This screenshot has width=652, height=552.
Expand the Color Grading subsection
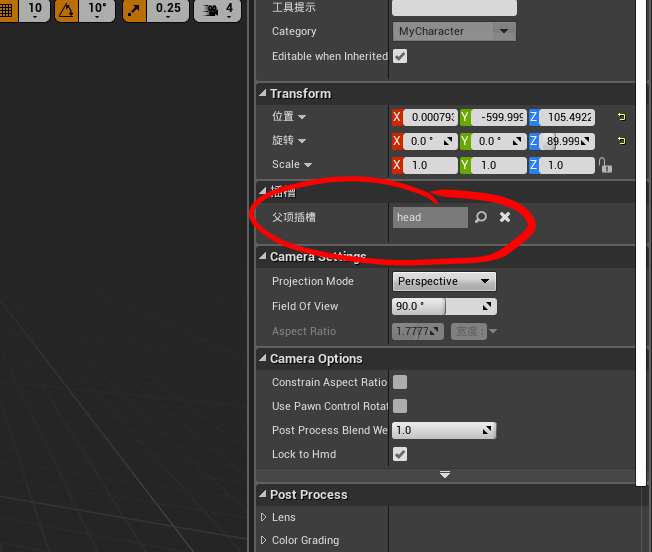(263, 540)
